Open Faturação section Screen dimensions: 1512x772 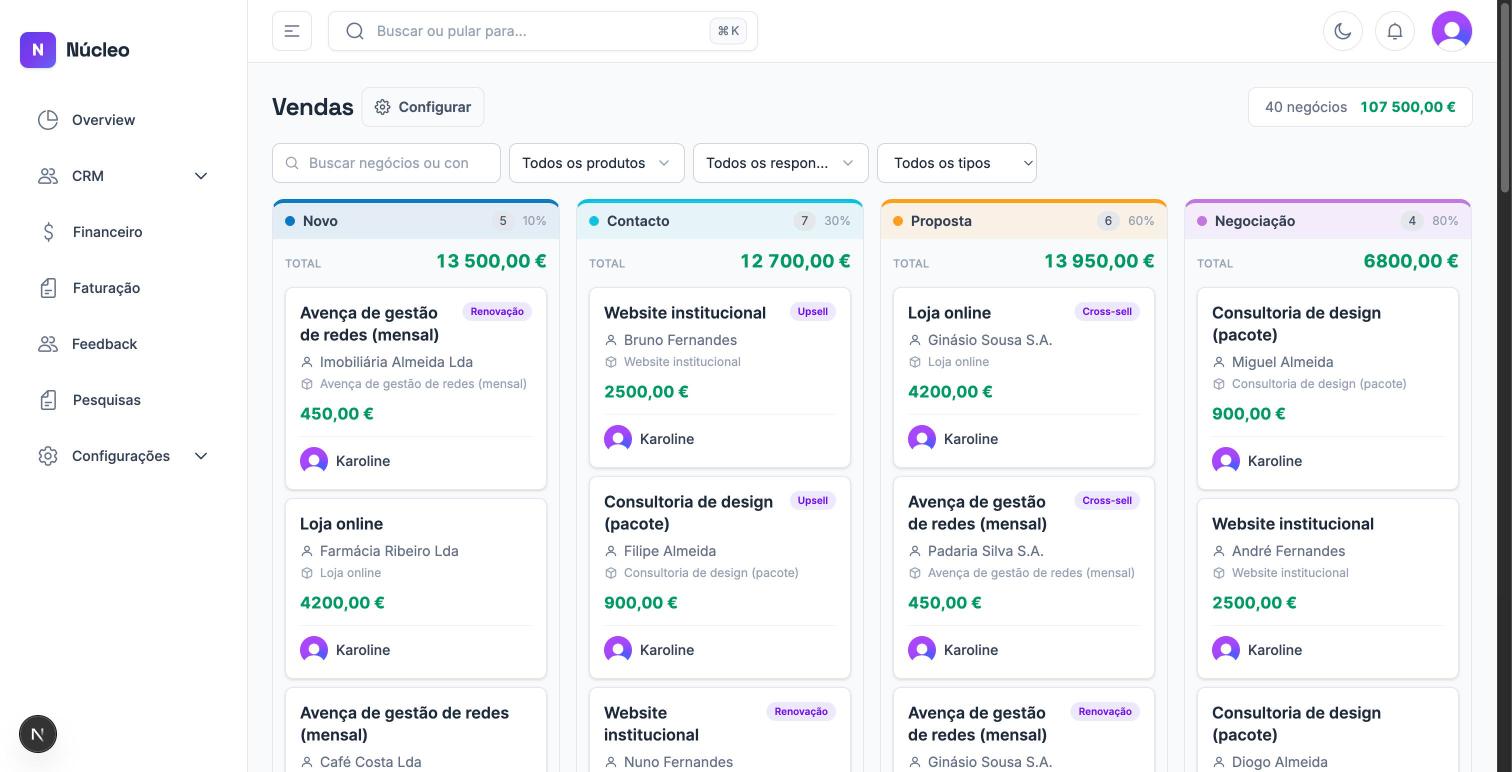point(124,288)
